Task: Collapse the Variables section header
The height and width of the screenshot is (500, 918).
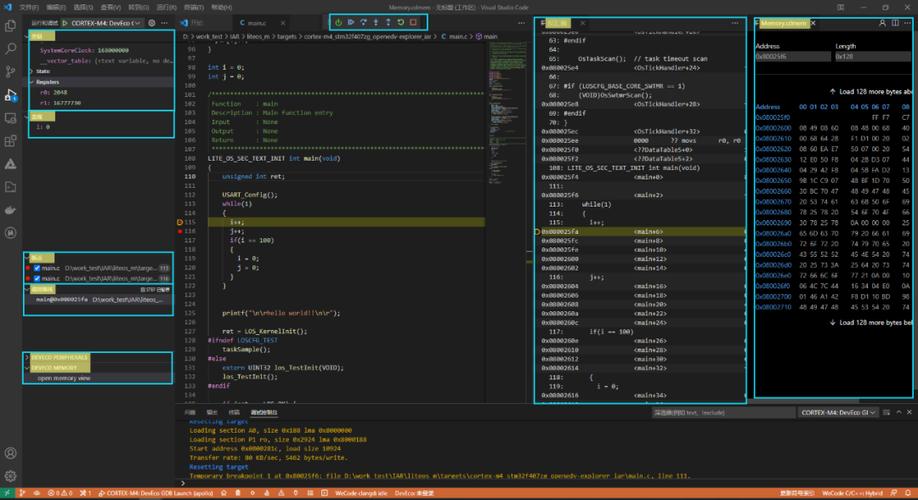Action: pos(40,36)
